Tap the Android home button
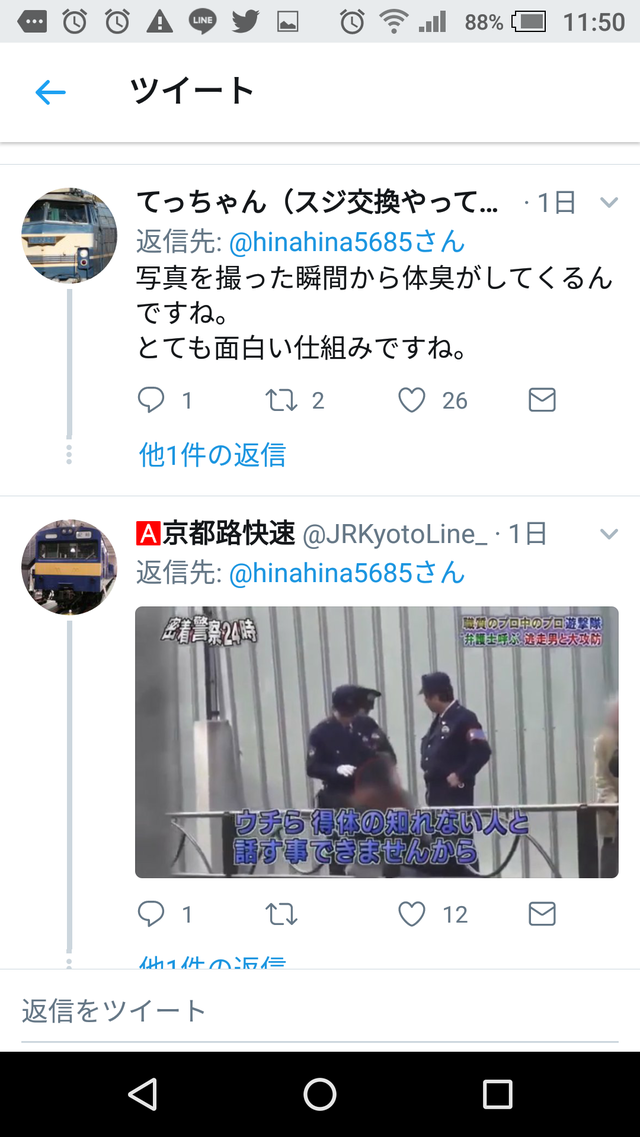Image resolution: width=640 pixels, height=1137 pixels. pyautogui.click(x=320, y=1093)
